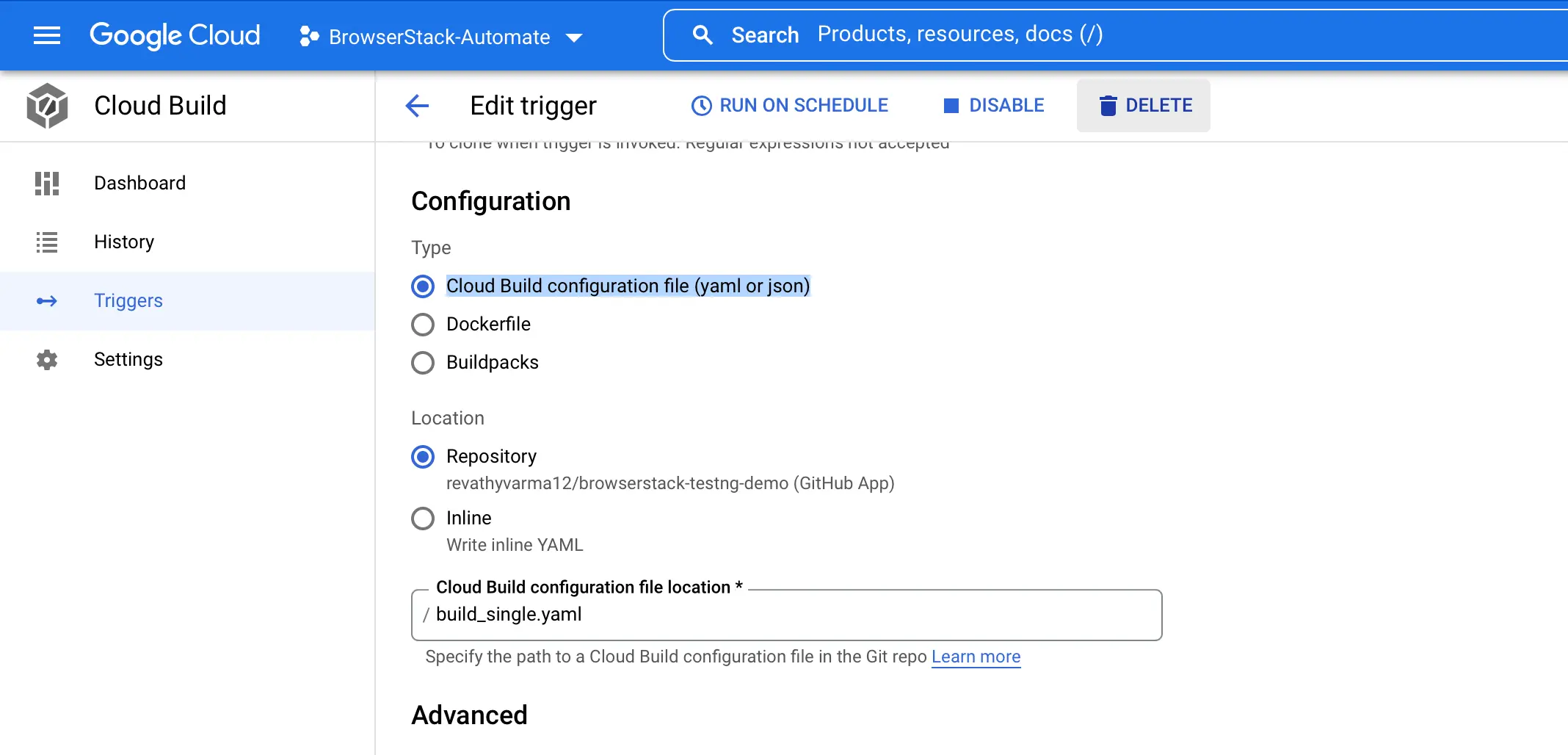Click the Triggers arrow icon

click(47, 301)
